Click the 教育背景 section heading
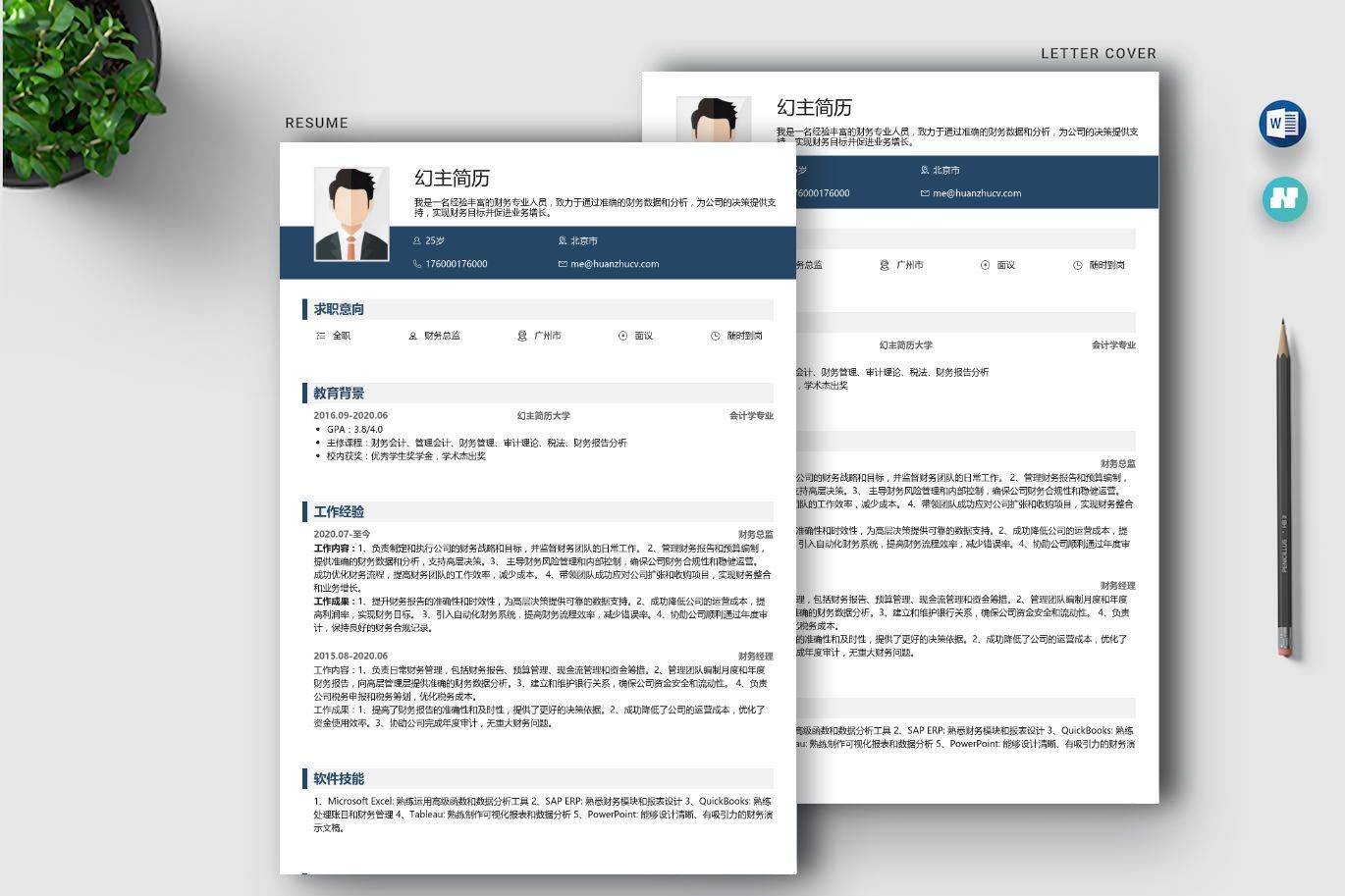 (339, 394)
